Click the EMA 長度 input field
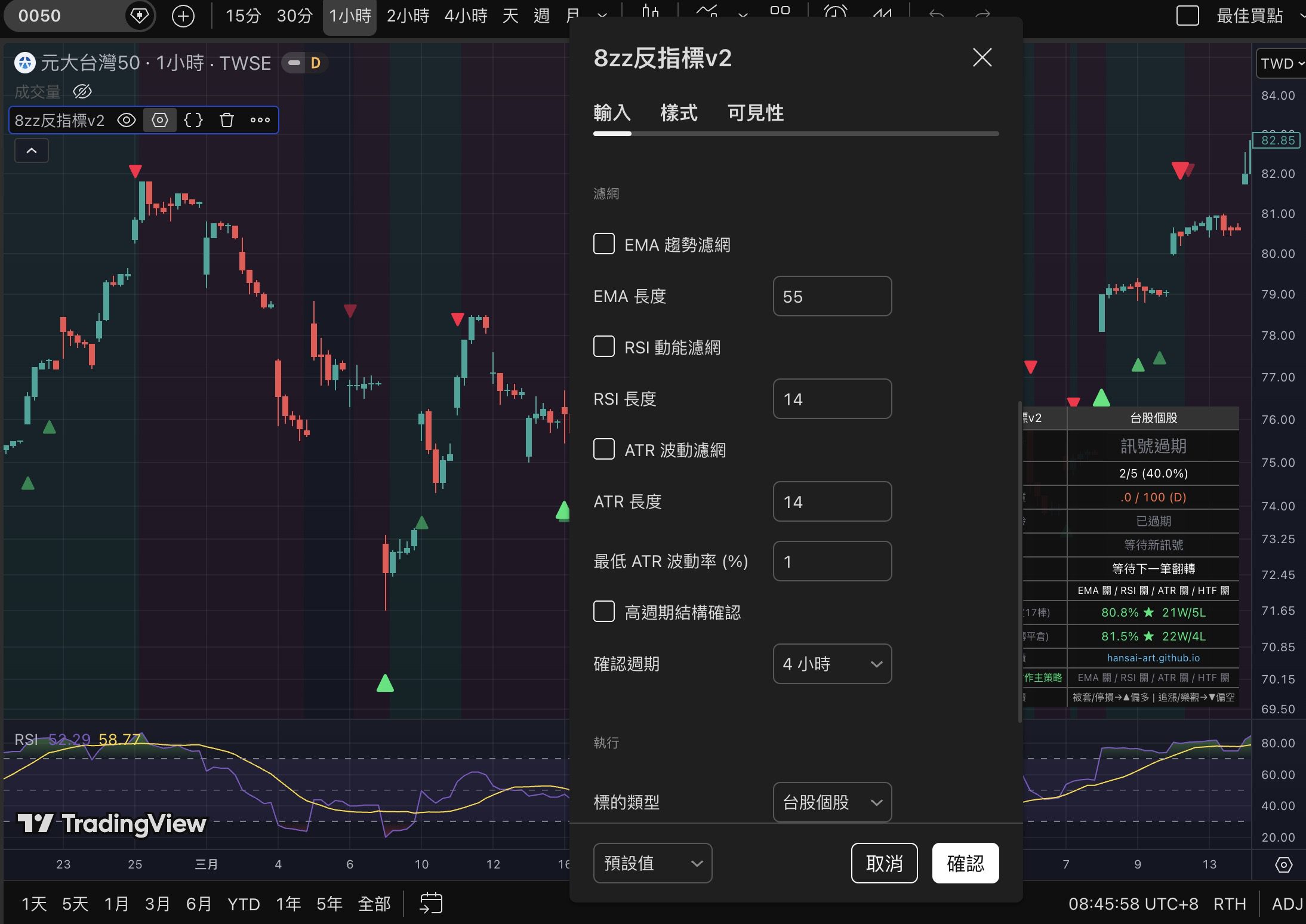The height and width of the screenshot is (924, 1306). [x=832, y=296]
